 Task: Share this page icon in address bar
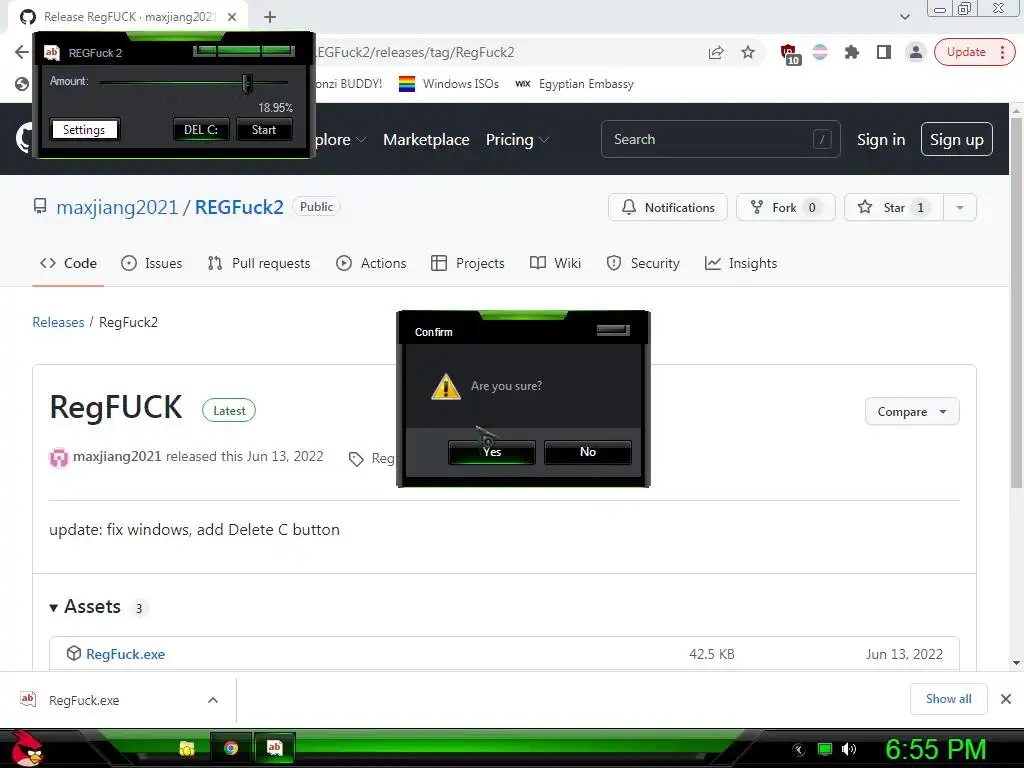tap(716, 52)
